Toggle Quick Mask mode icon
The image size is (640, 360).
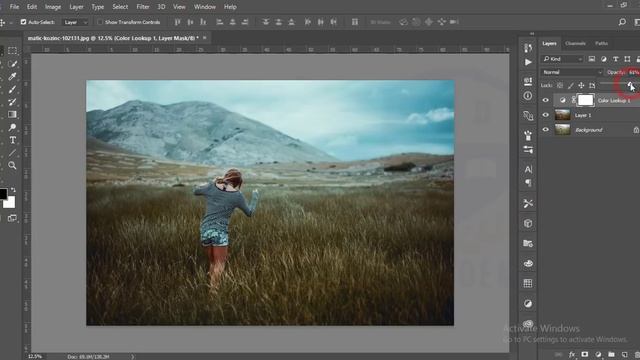(12, 218)
